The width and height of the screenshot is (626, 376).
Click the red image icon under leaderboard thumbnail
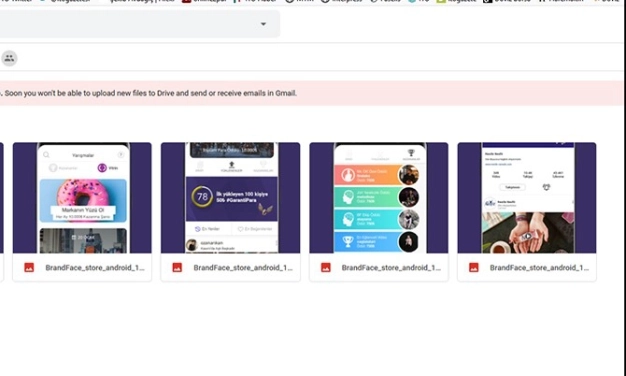point(325,268)
